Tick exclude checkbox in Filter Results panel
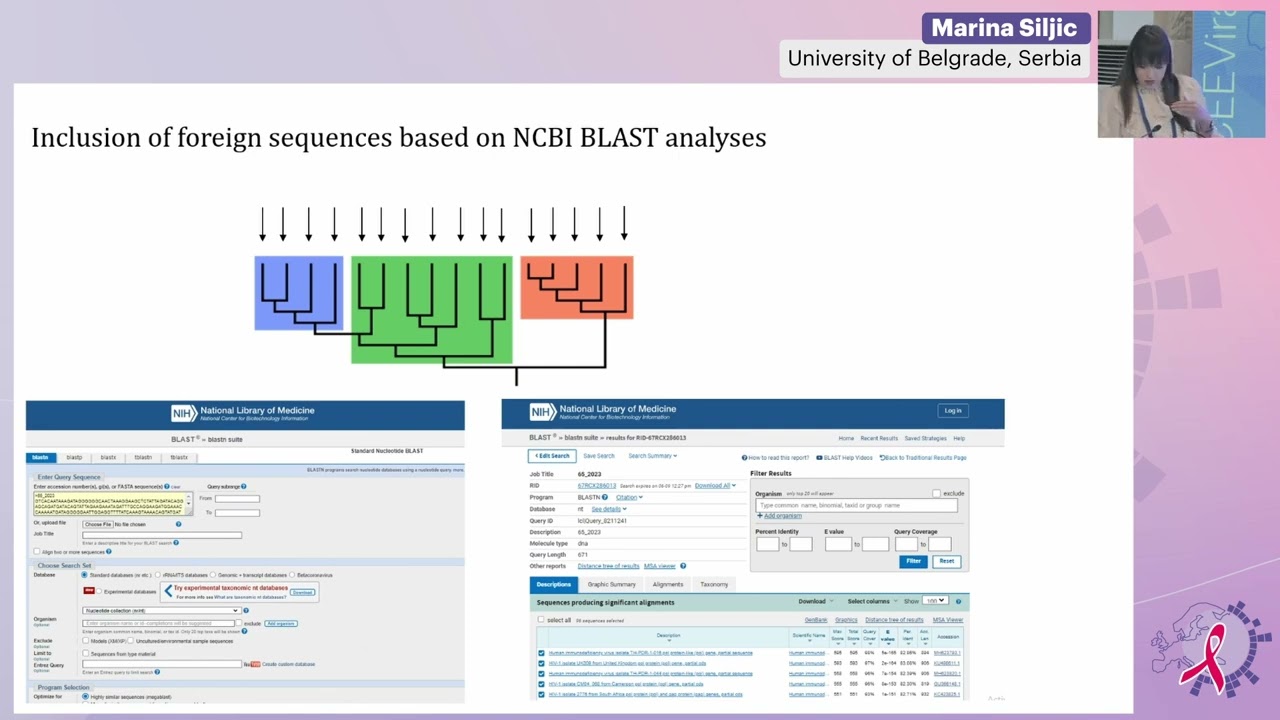Image resolution: width=1280 pixels, height=720 pixels. [936, 493]
